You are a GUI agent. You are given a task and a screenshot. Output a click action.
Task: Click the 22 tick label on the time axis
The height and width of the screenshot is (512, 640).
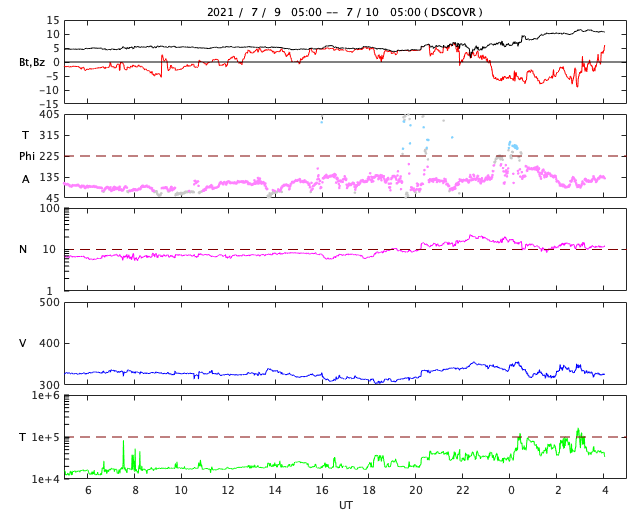pyautogui.click(x=462, y=490)
